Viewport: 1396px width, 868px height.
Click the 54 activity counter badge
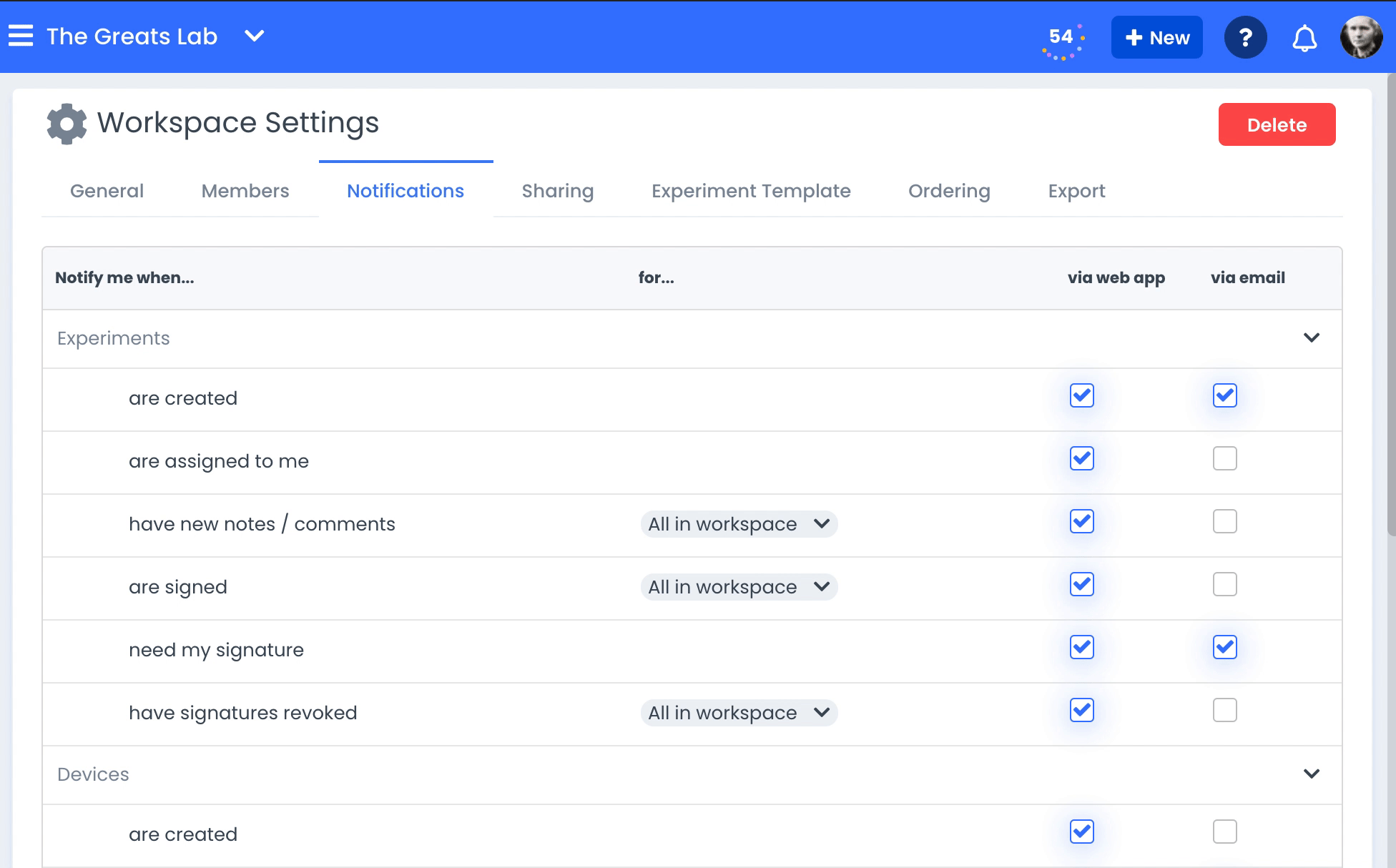tap(1063, 39)
